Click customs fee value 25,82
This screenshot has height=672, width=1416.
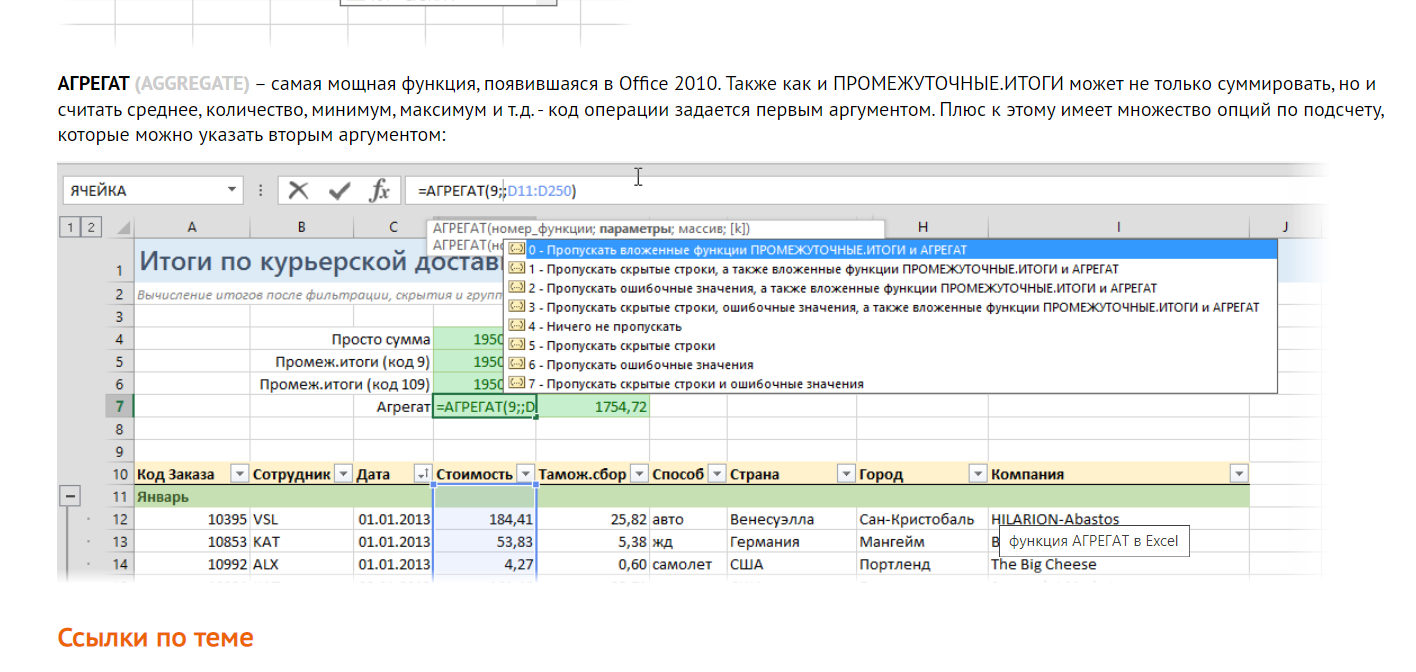(x=594, y=519)
